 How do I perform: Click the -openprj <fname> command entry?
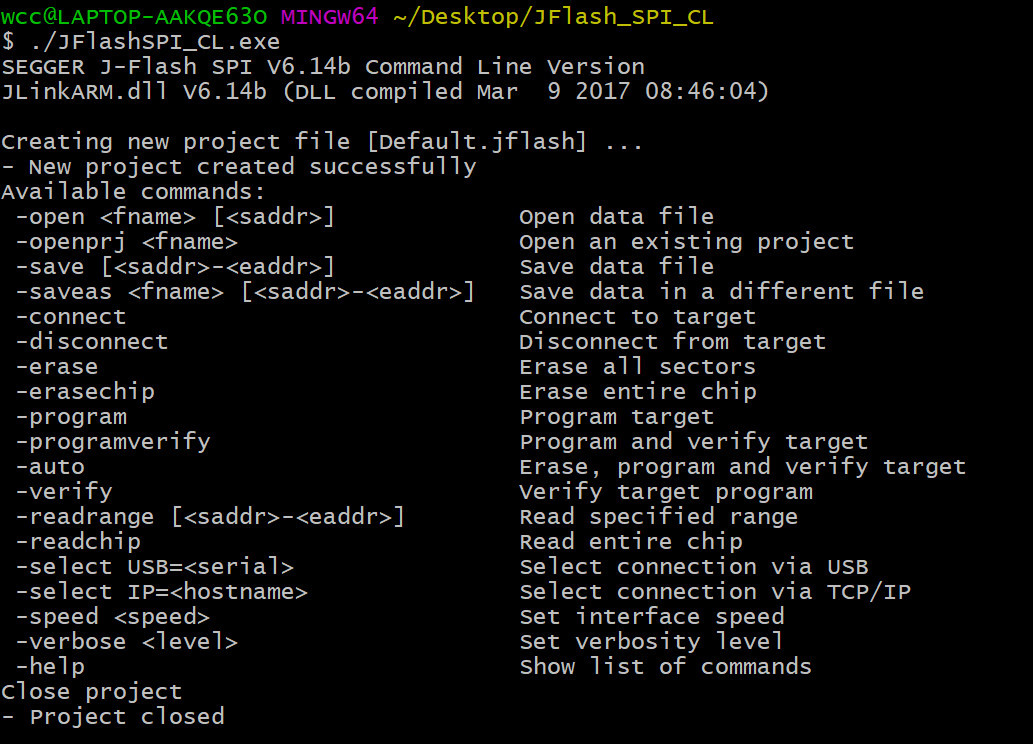(x=126, y=242)
